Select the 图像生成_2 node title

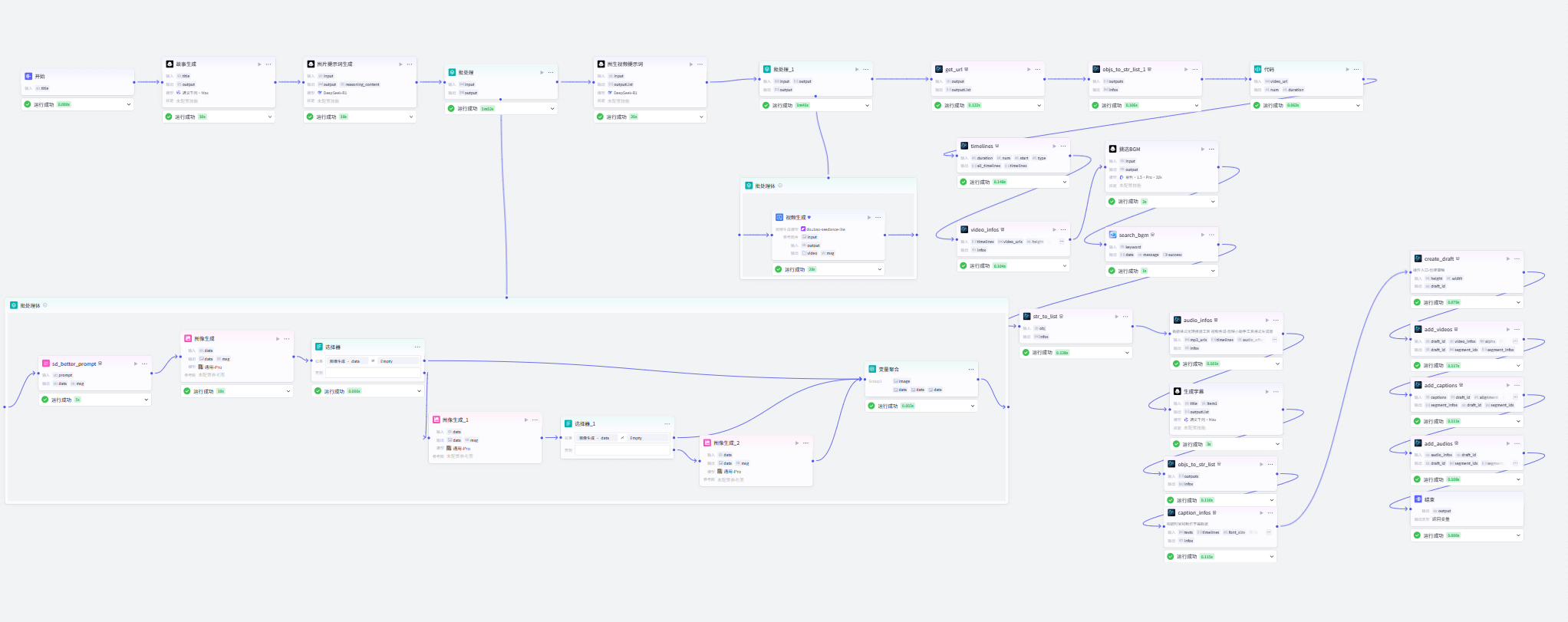click(x=726, y=443)
